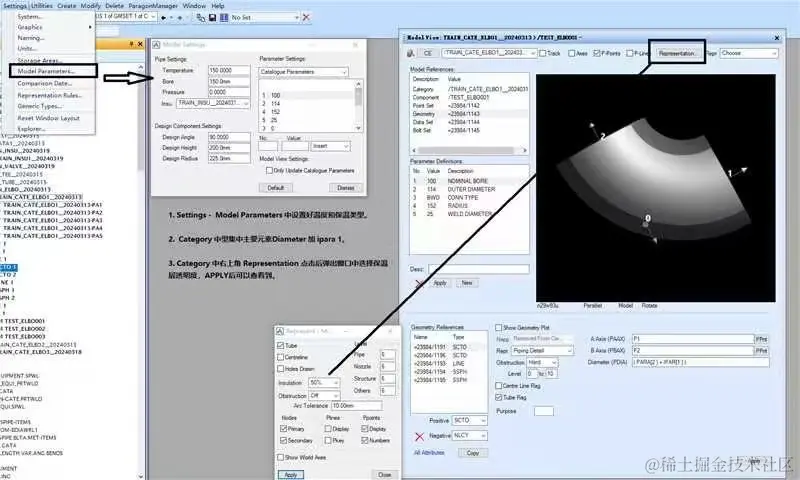Viewport: 800px width, 480px height.
Task: Toggle the Track checkbox in Model View
Action: click(x=543, y=53)
